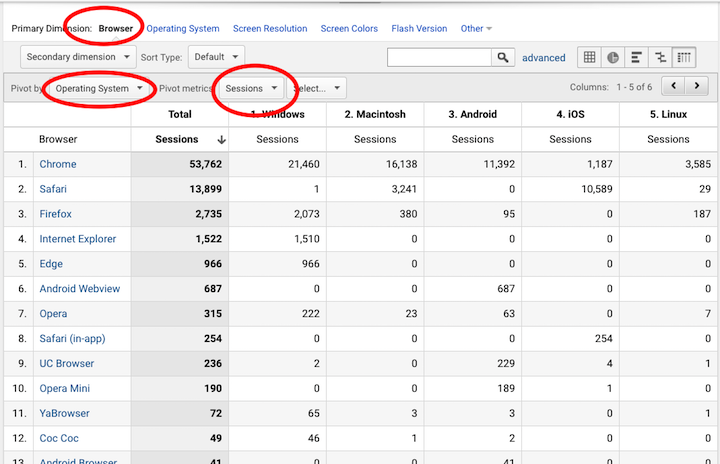Image resolution: width=720 pixels, height=464 pixels.
Task: Open the Opera browser link
Action: (53, 314)
